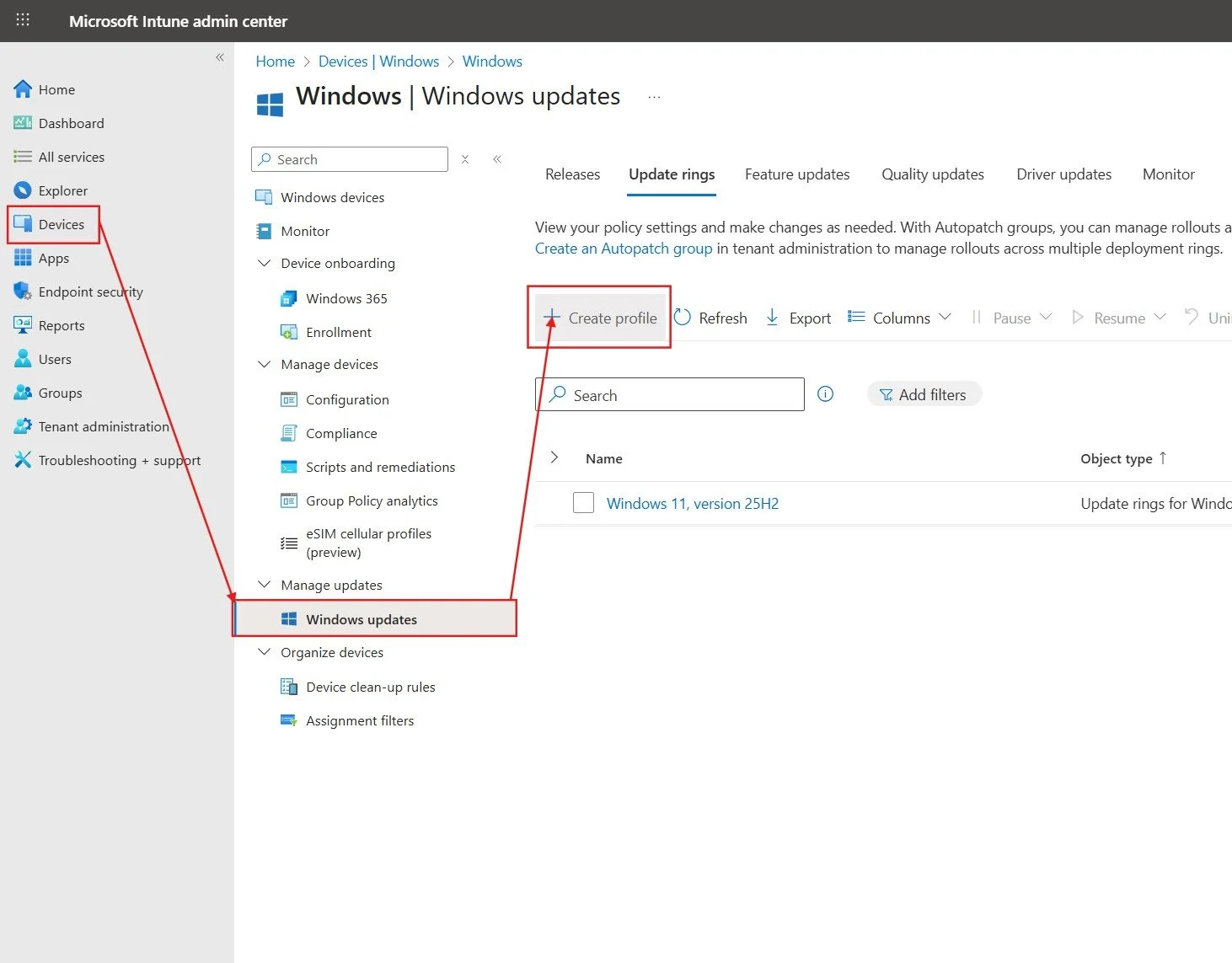The width and height of the screenshot is (1232, 963).
Task: Click the Groups people icon
Action: point(23,393)
